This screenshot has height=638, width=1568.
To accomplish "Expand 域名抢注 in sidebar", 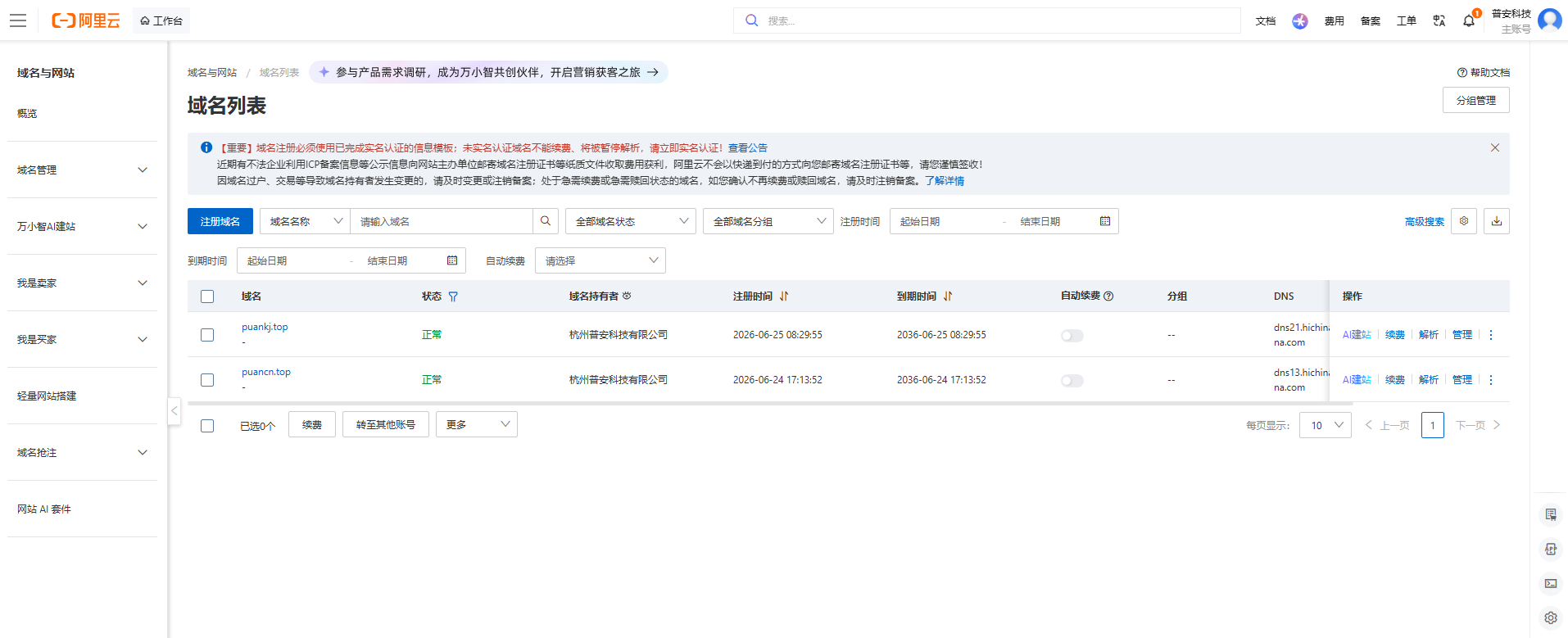I will coord(82,453).
